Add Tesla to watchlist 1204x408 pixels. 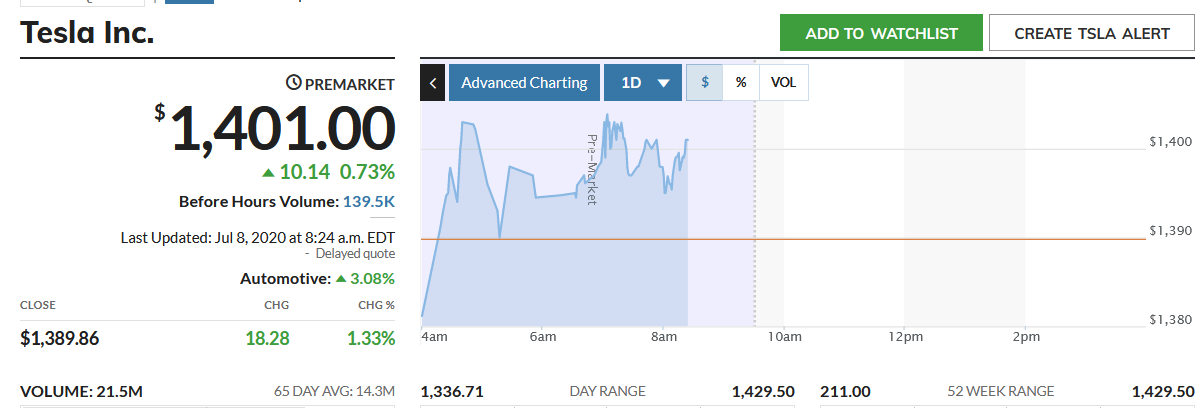pyautogui.click(x=881, y=33)
